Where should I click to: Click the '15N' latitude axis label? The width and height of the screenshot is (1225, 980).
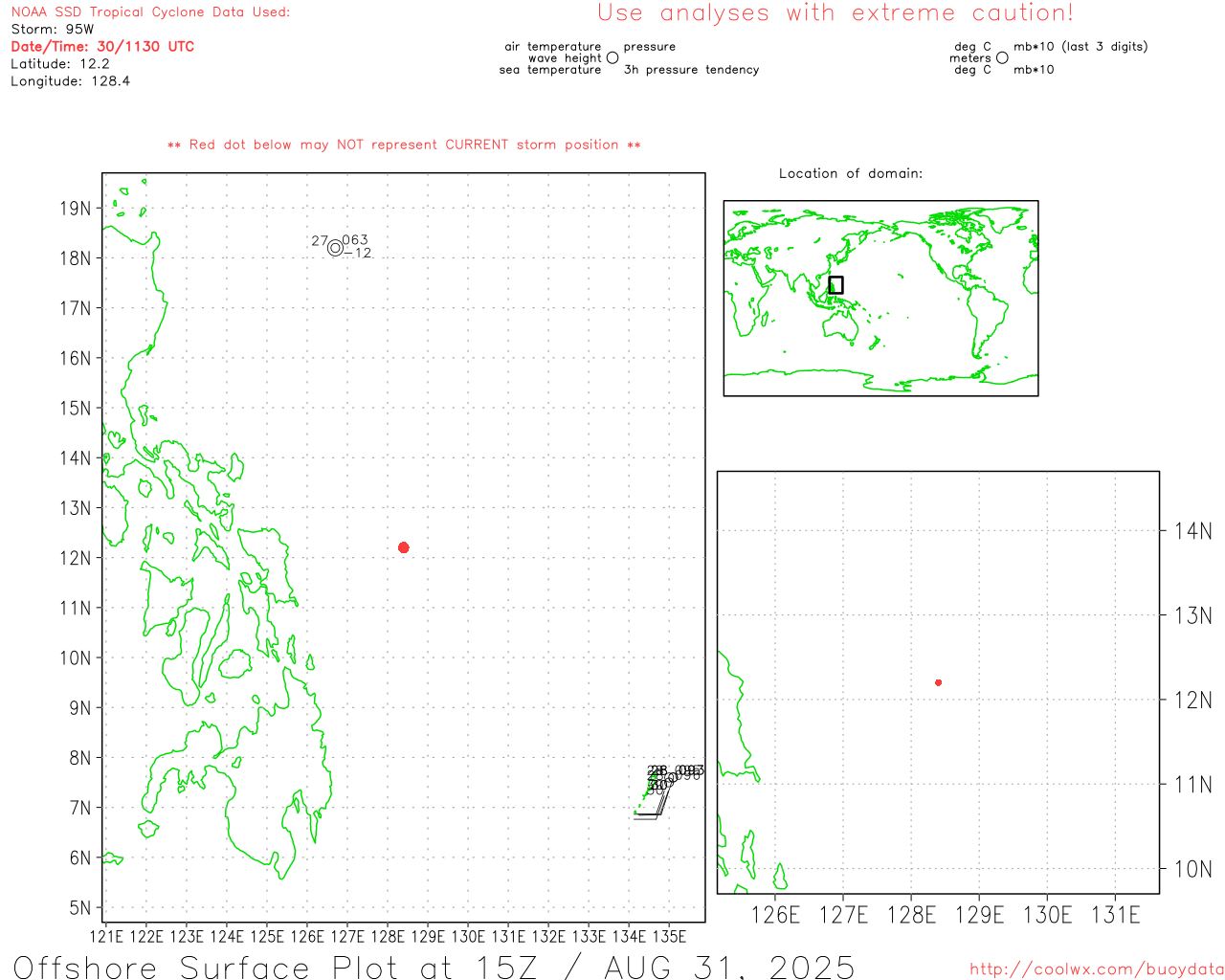76,409
